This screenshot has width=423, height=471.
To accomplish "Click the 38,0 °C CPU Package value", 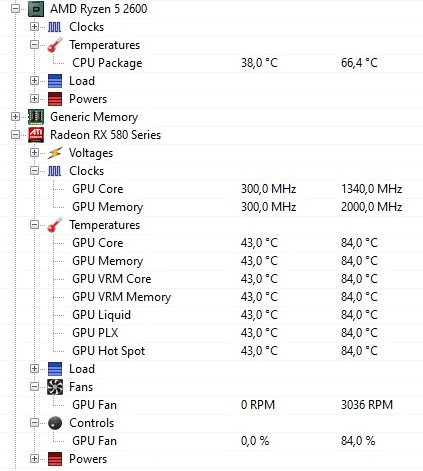I will pyautogui.click(x=259, y=63).
